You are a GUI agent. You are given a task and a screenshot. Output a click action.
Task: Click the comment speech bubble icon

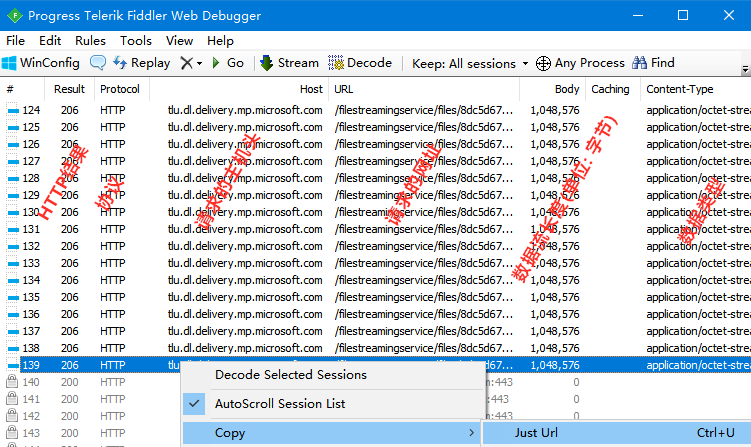98,63
